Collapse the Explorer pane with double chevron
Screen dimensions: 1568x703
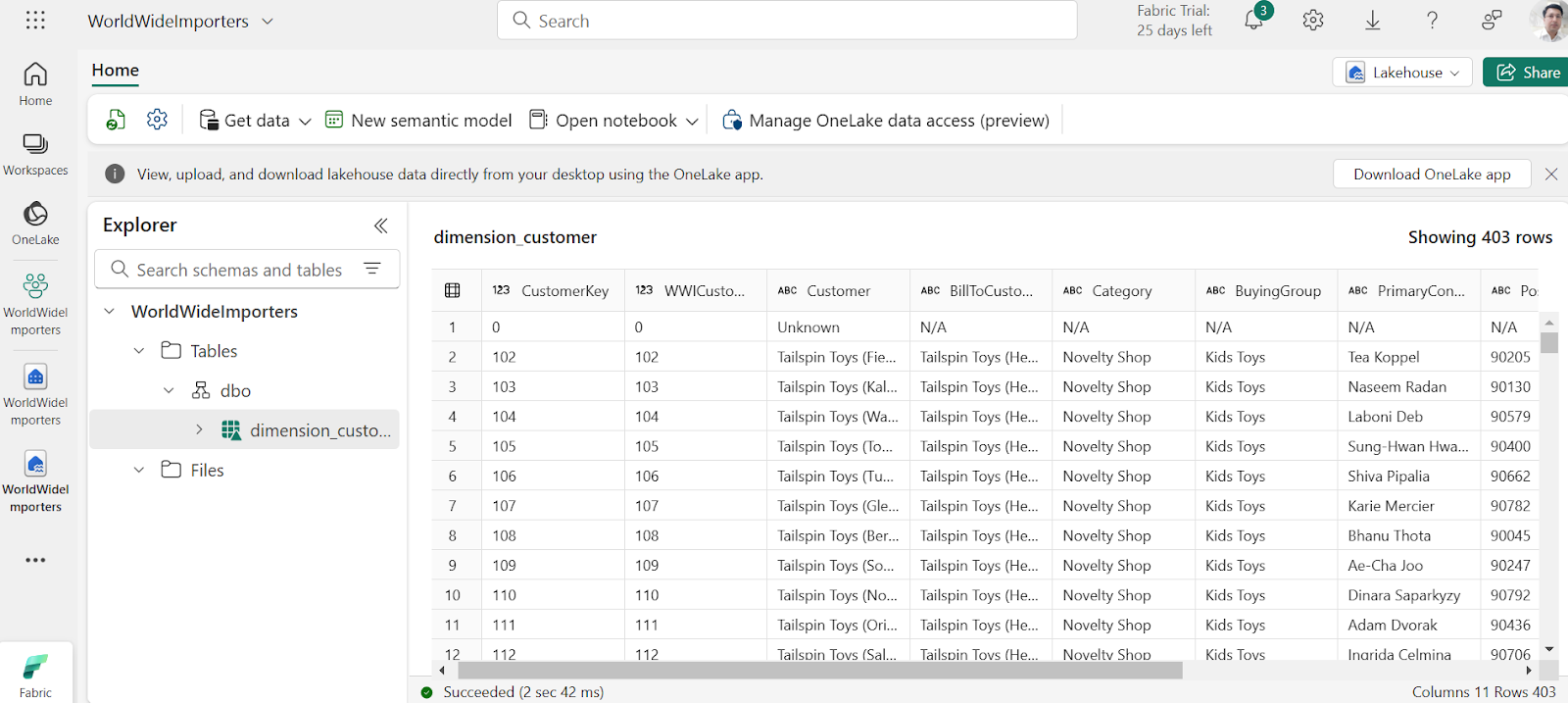(380, 226)
